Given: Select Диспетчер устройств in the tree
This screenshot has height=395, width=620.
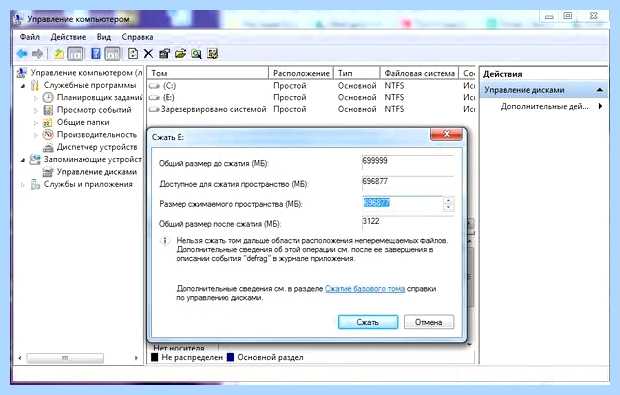Looking at the screenshot, I should tap(97, 147).
